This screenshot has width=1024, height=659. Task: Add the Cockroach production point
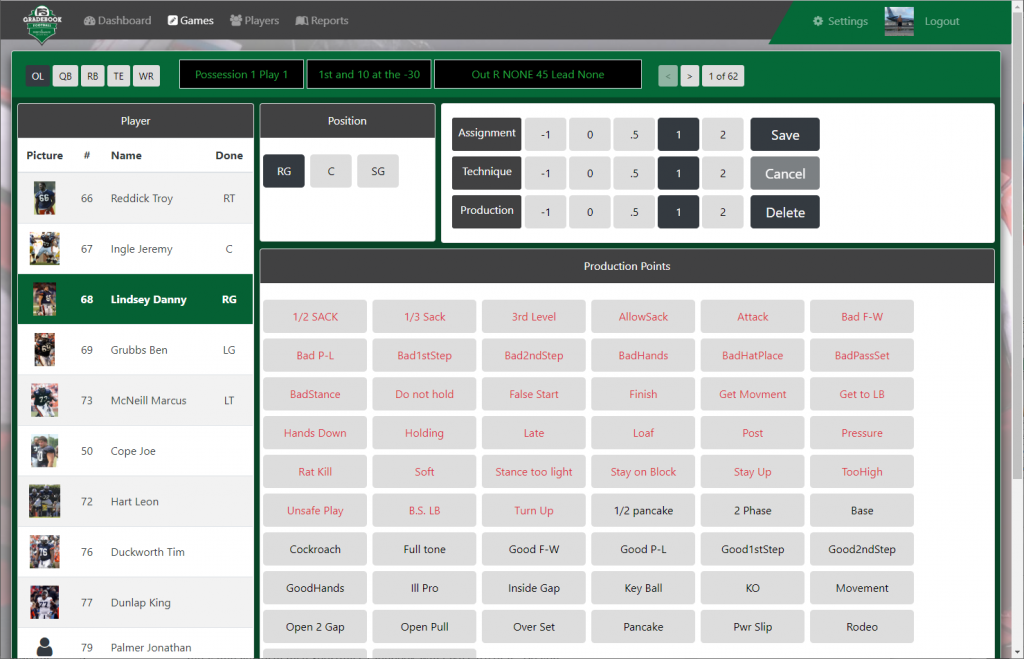315,549
